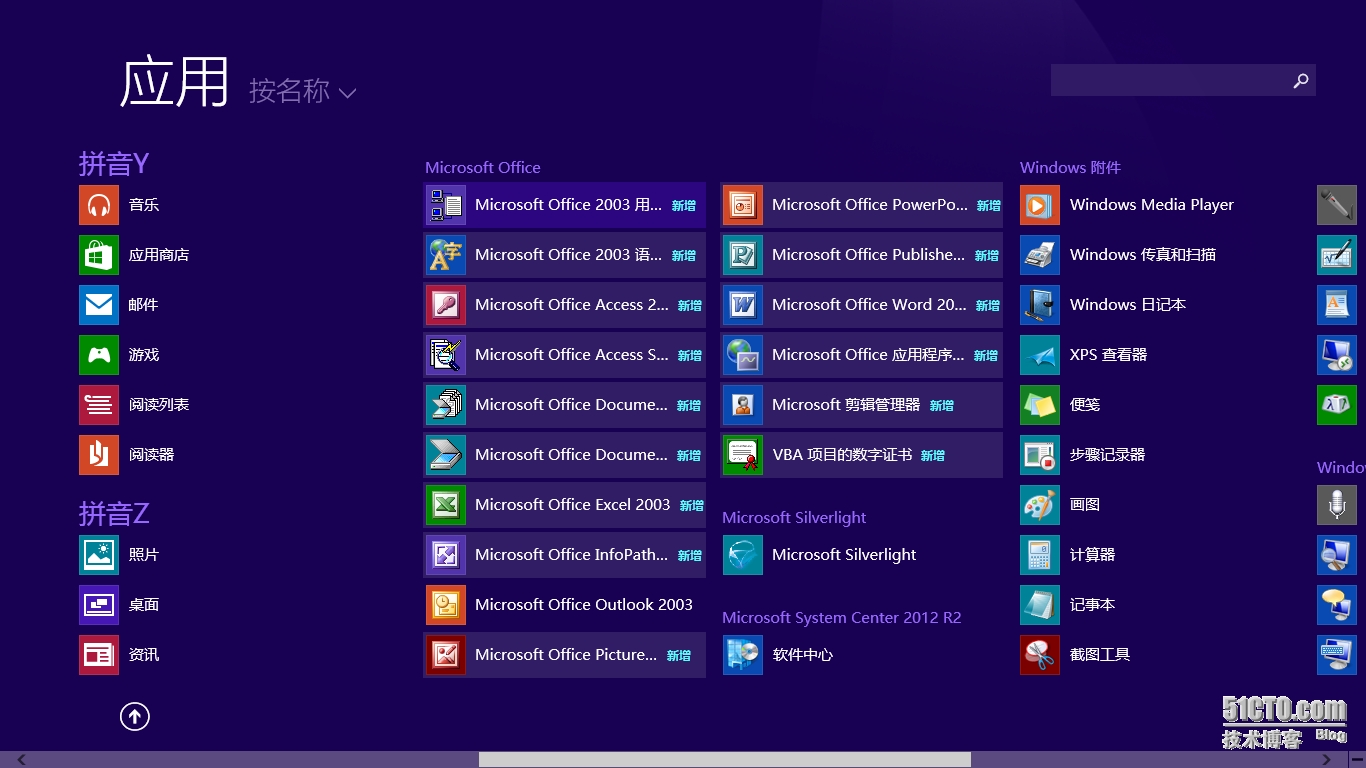
Task: Launch Microsoft Office Word 20...
Action: pos(861,305)
